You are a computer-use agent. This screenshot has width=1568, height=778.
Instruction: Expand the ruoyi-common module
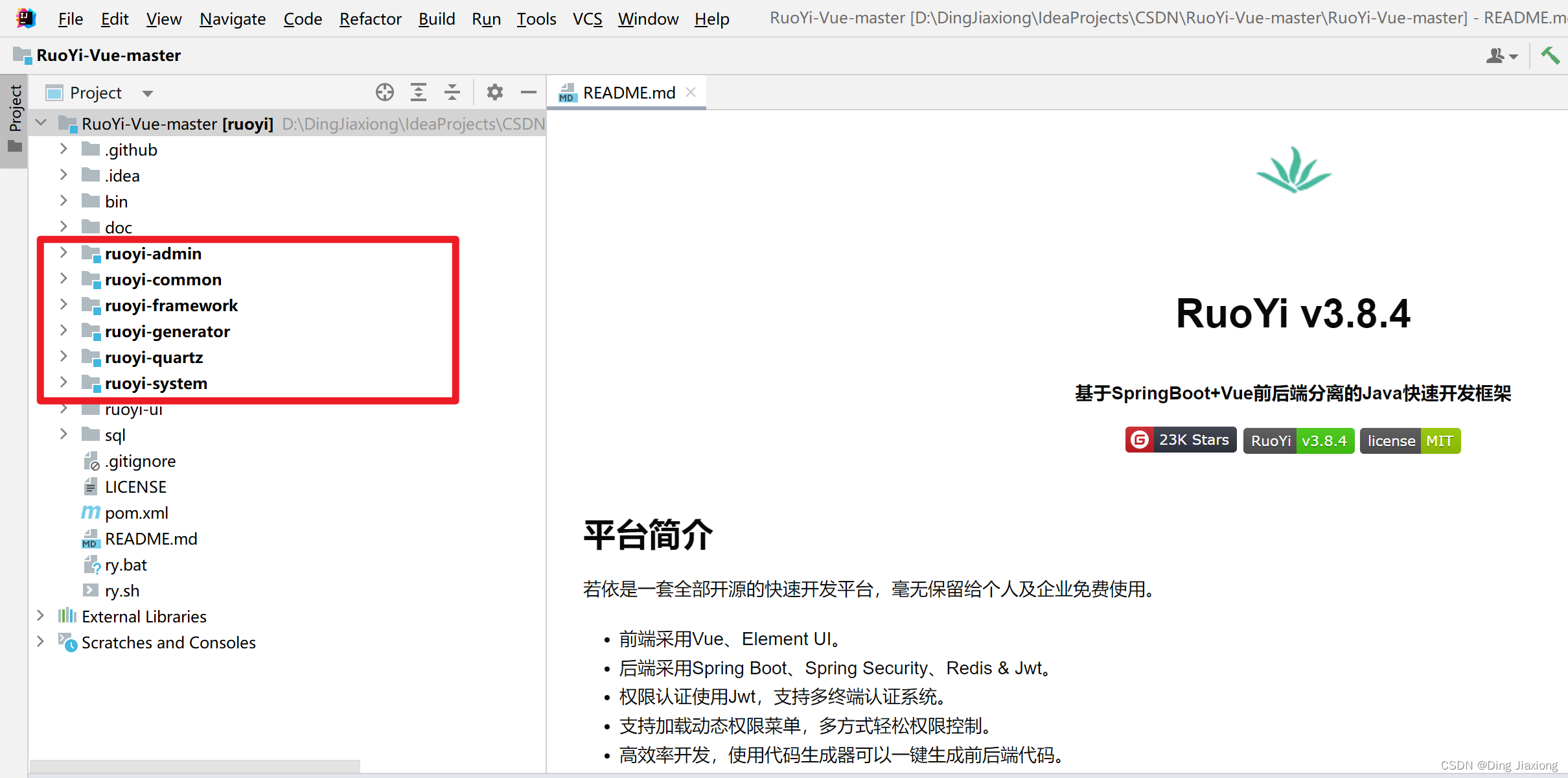(x=63, y=279)
